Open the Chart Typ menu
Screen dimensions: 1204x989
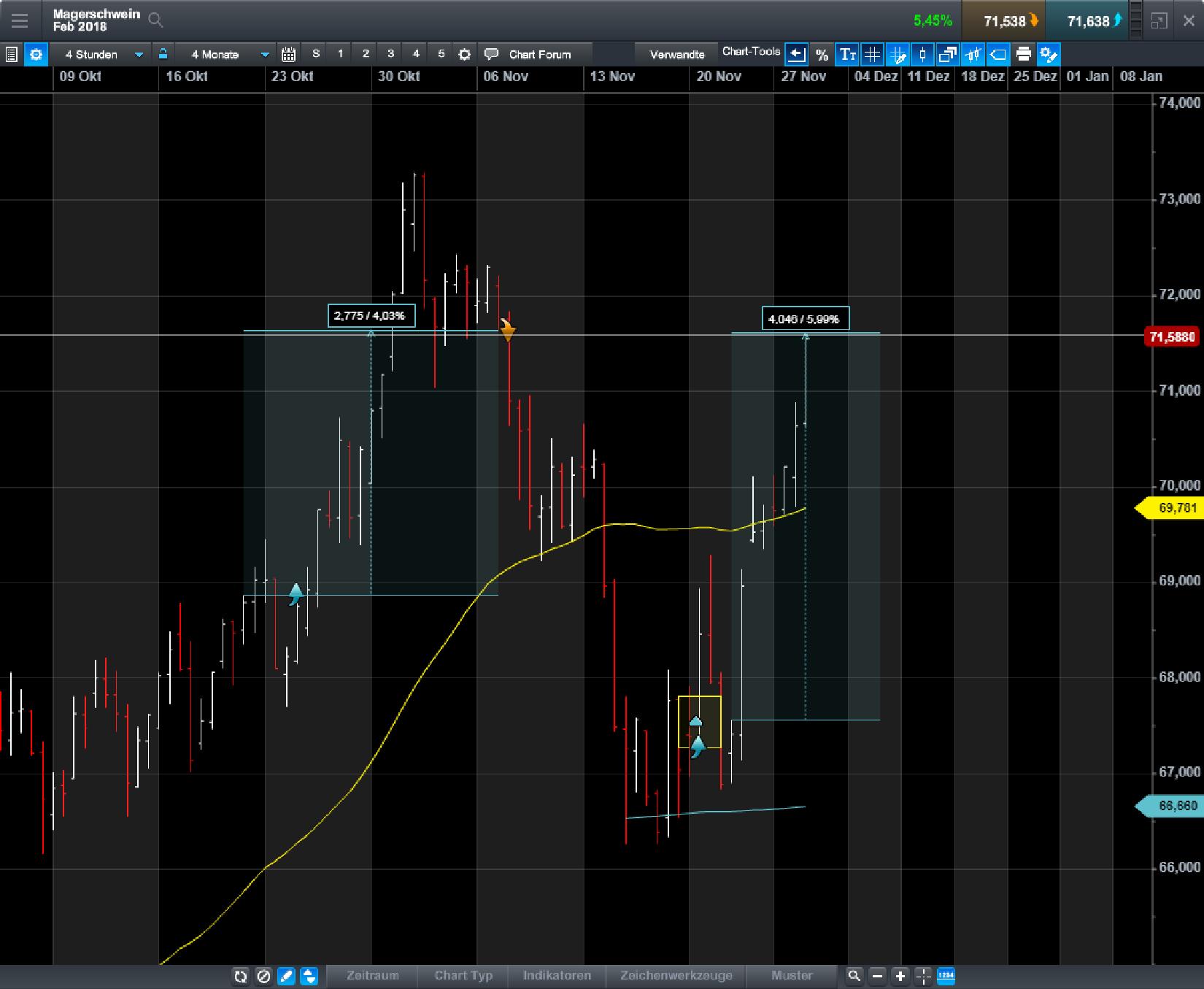coord(463,976)
